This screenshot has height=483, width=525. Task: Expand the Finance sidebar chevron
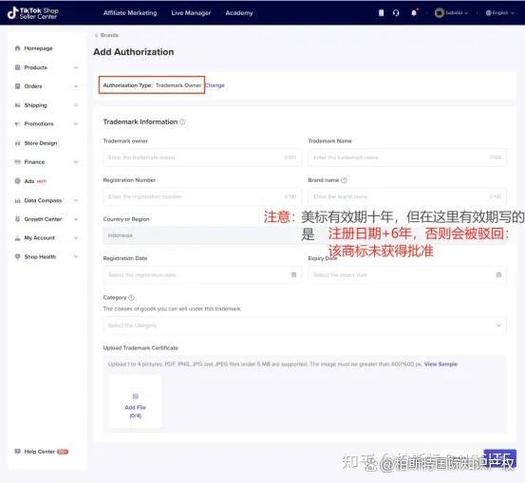pos(76,162)
